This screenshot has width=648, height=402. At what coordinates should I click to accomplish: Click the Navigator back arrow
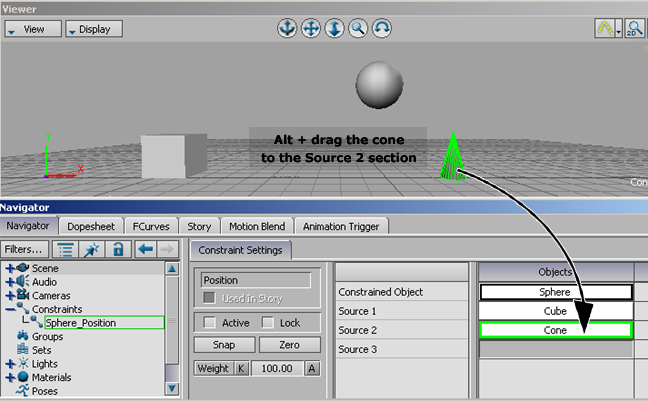(x=143, y=249)
